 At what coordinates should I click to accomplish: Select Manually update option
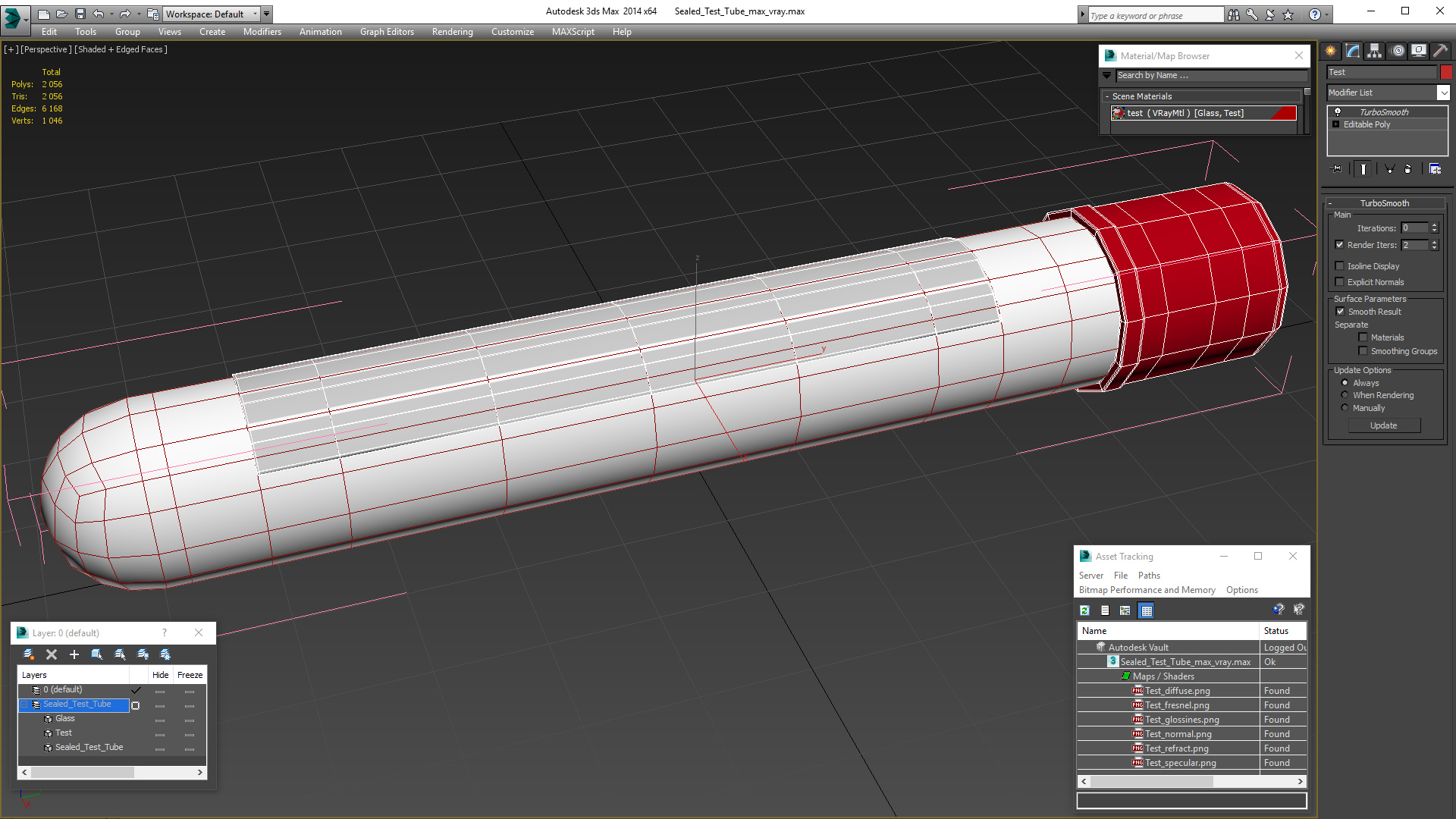pos(1345,408)
